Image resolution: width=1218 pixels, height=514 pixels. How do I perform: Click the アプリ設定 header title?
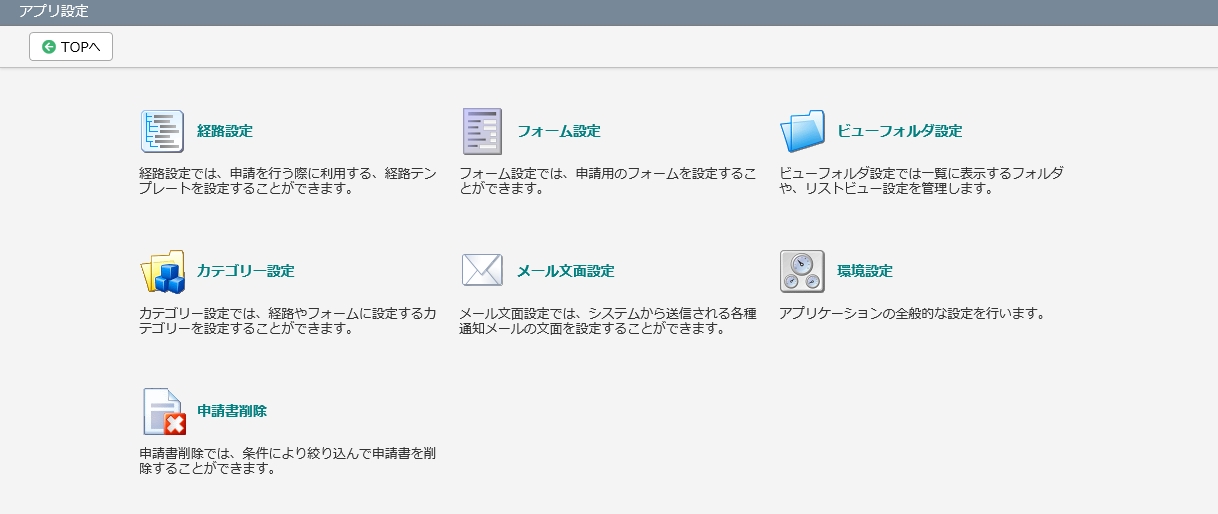click(54, 12)
